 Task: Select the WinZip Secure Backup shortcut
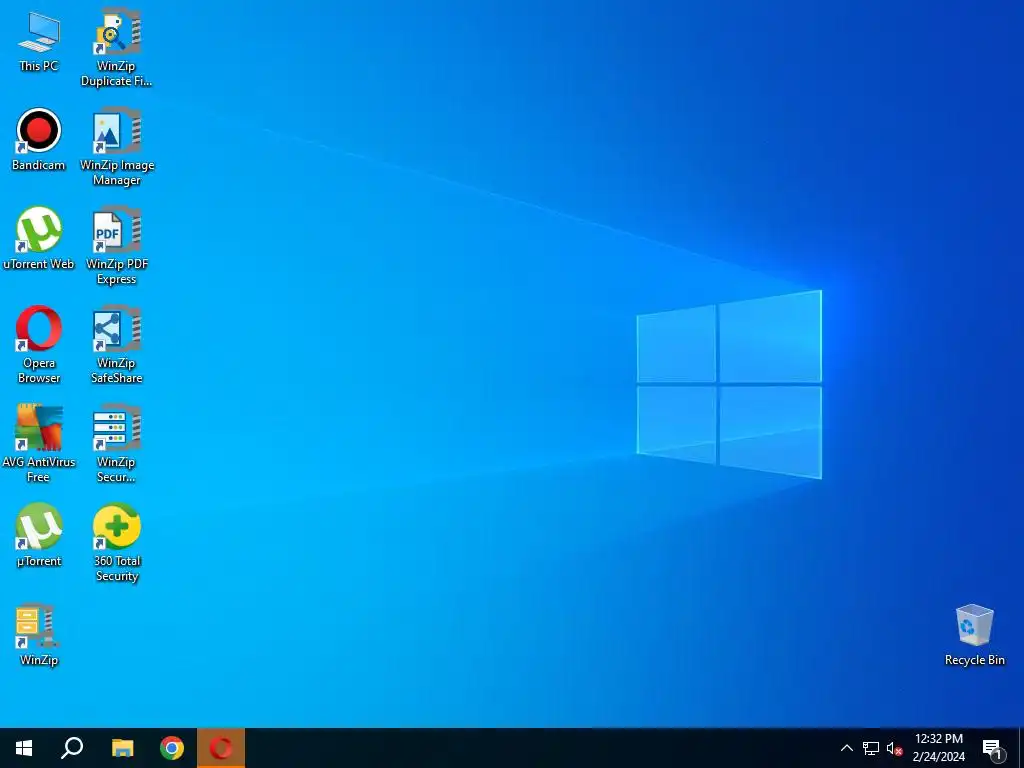coord(117,444)
